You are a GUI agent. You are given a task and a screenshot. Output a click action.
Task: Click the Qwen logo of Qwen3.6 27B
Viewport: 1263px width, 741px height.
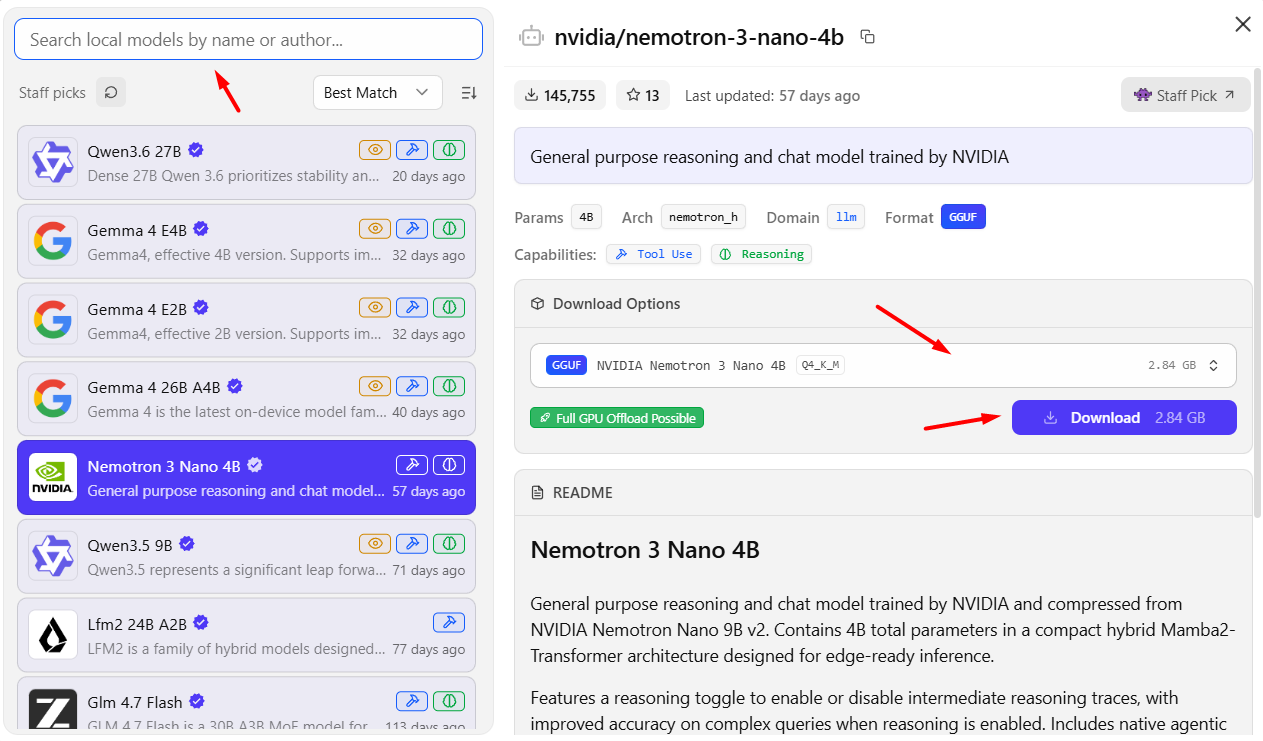coord(52,162)
